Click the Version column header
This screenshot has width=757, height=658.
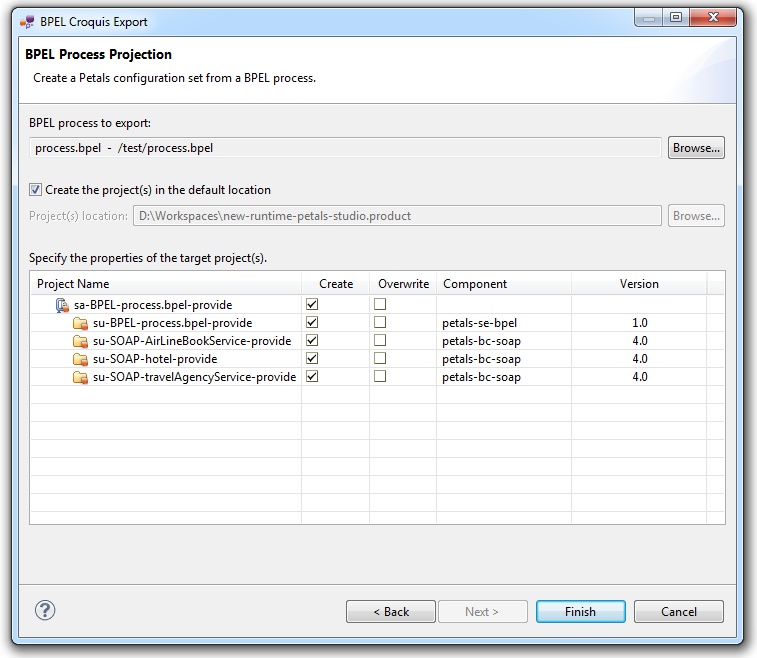click(x=638, y=284)
